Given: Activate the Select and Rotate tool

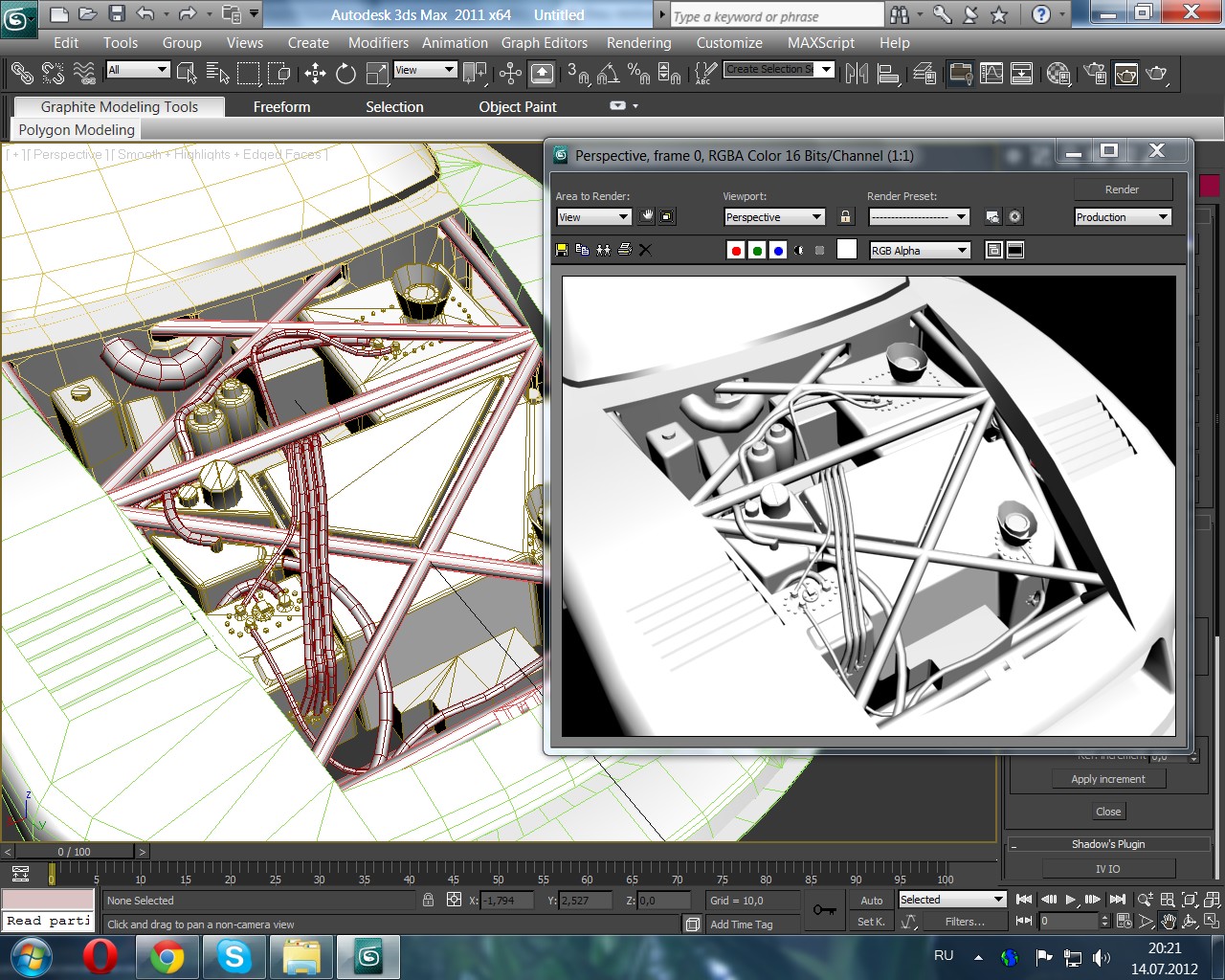Looking at the screenshot, I should click(x=345, y=73).
